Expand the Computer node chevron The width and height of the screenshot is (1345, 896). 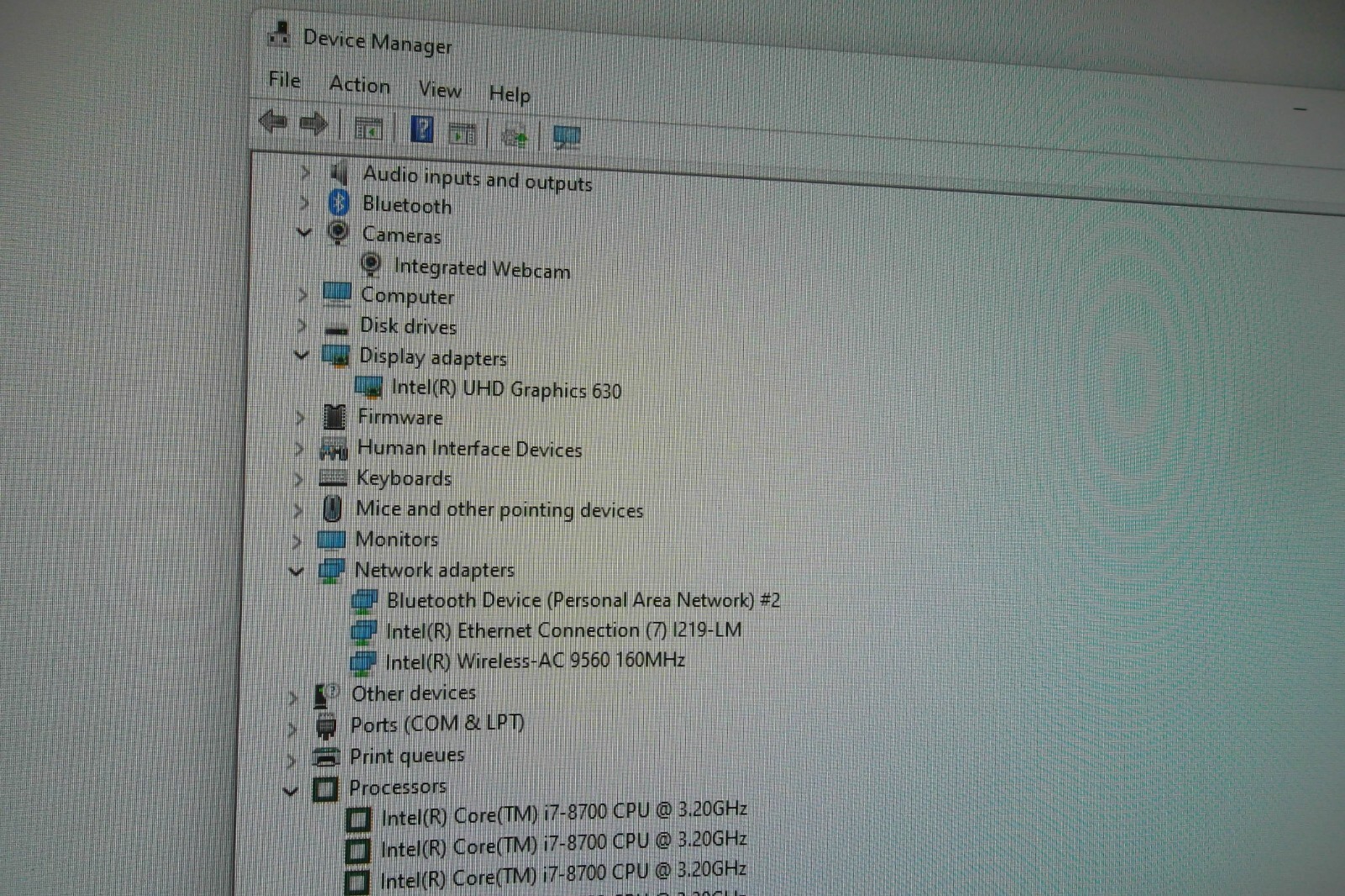[x=303, y=295]
